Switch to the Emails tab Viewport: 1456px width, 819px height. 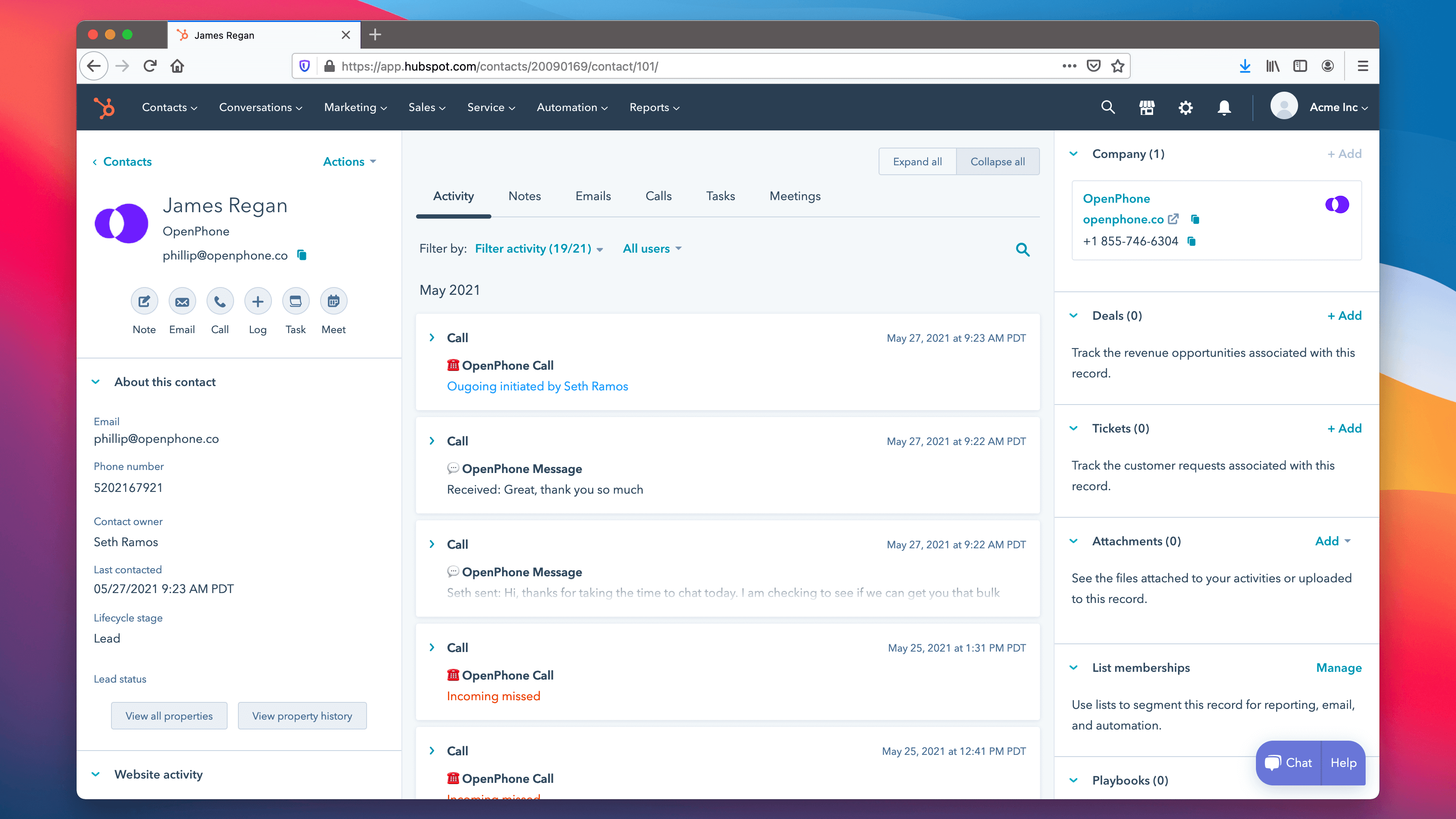pos(592,196)
